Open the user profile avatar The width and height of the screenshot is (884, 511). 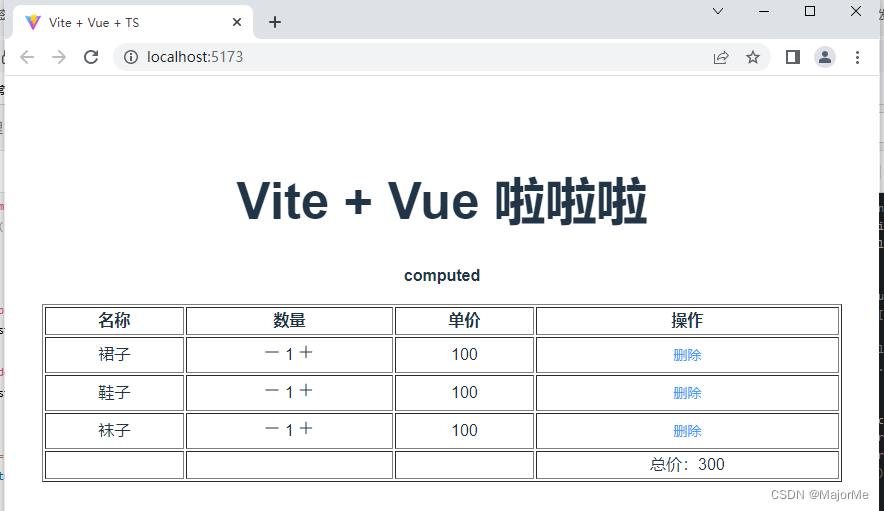825,57
